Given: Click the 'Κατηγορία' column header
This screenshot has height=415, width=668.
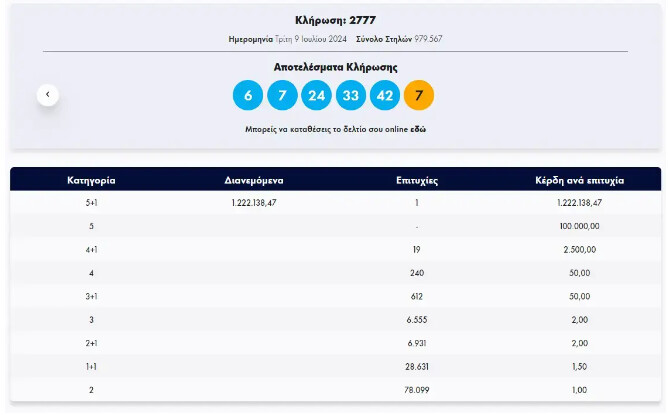Looking at the screenshot, I should coord(91,181).
